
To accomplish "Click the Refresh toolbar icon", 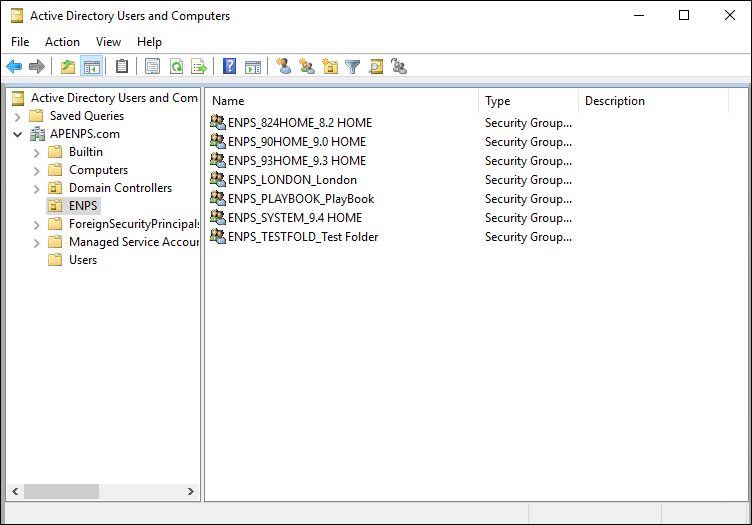I will [176, 66].
